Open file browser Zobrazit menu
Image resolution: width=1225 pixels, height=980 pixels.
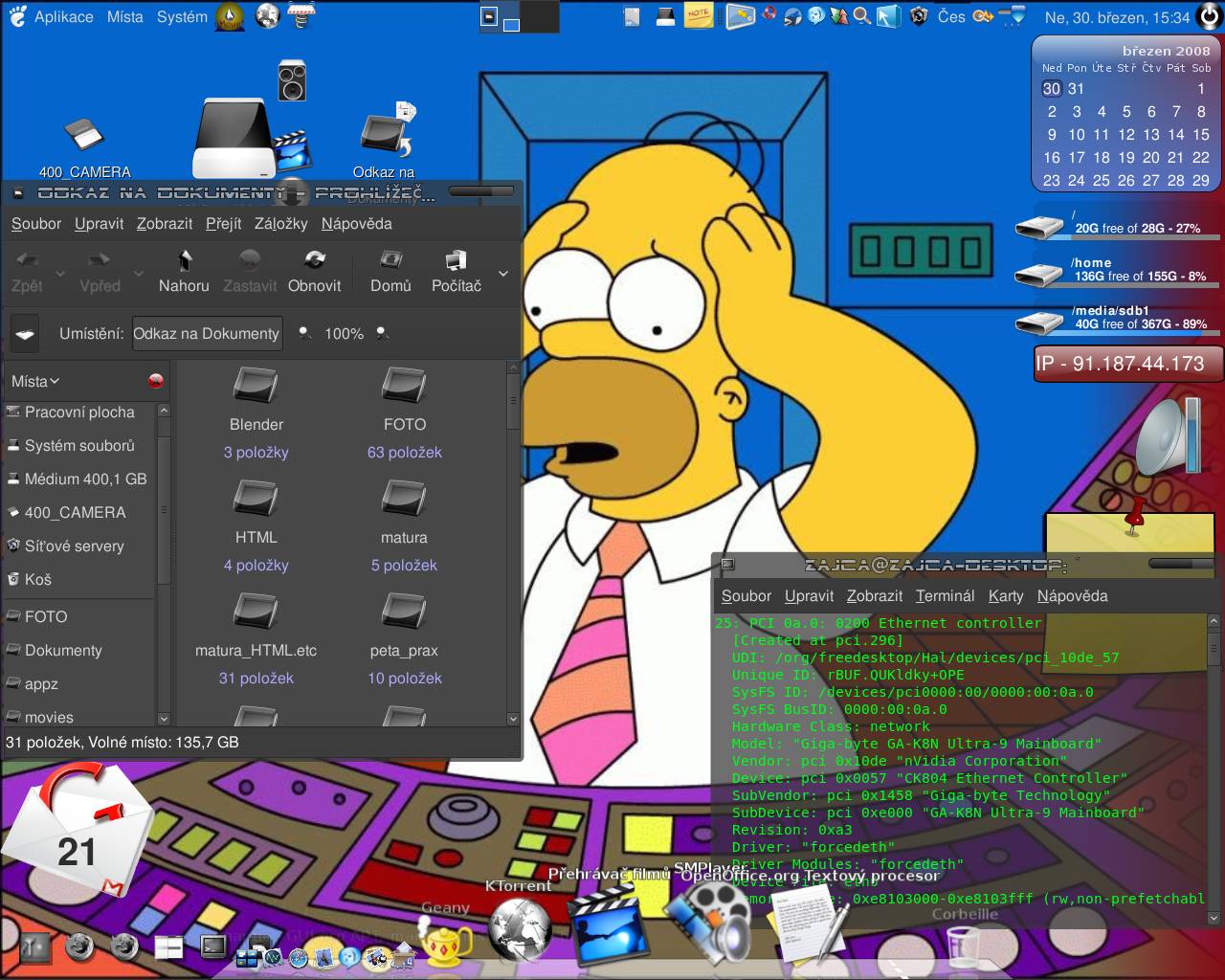(x=165, y=223)
